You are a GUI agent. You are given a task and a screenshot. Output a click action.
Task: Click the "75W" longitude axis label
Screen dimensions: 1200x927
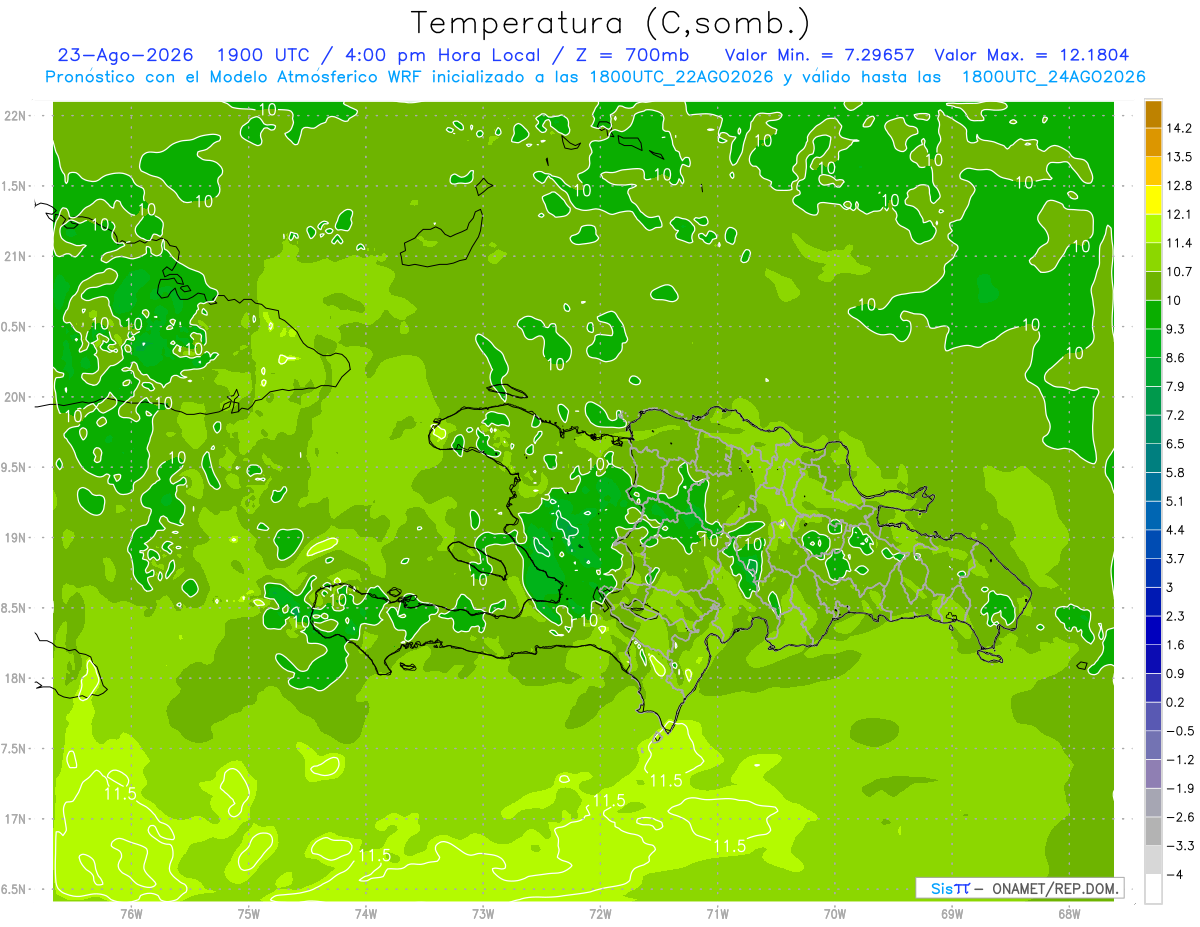pyautogui.click(x=248, y=913)
